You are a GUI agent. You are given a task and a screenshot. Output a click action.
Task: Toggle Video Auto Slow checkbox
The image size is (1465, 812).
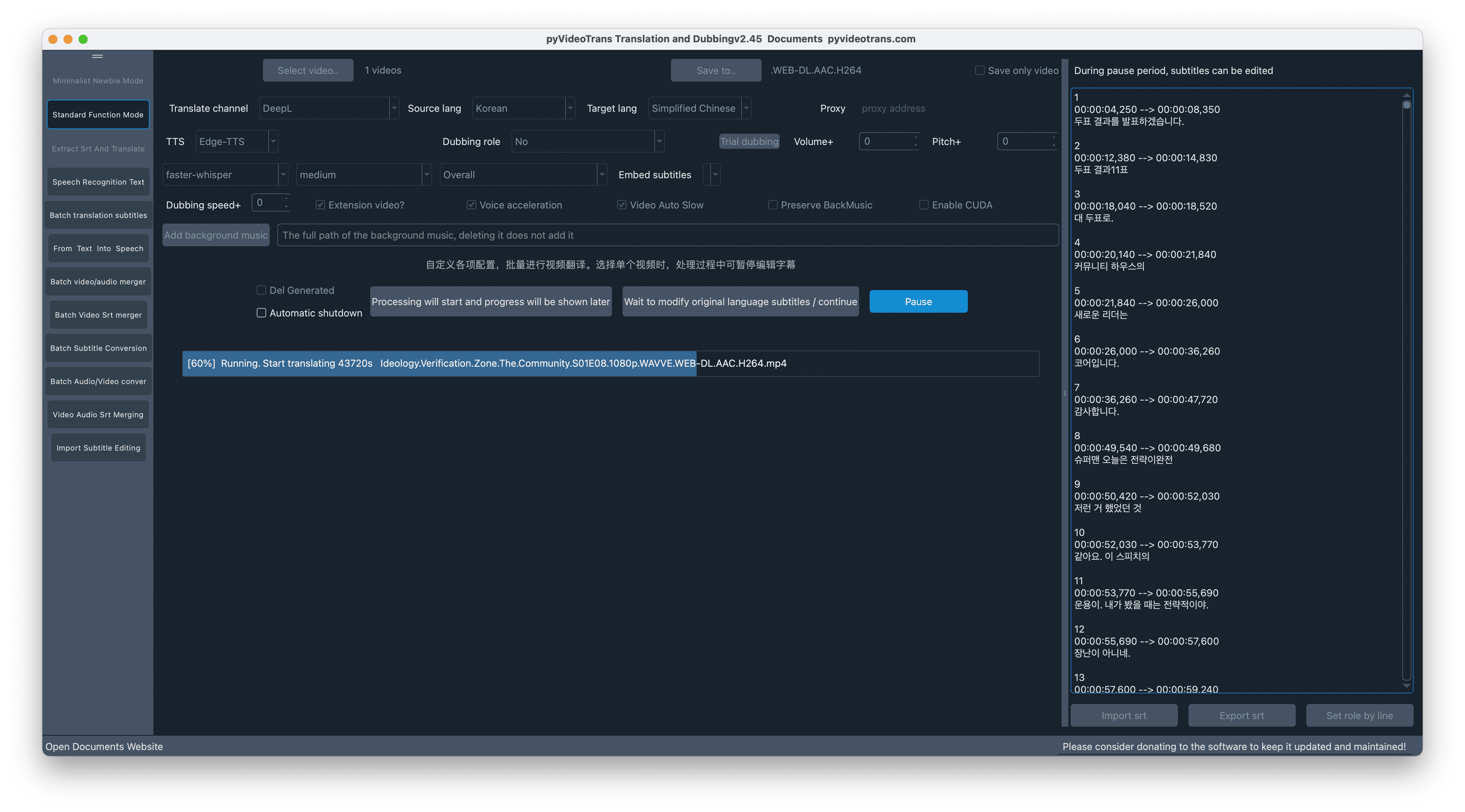coord(621,205)
